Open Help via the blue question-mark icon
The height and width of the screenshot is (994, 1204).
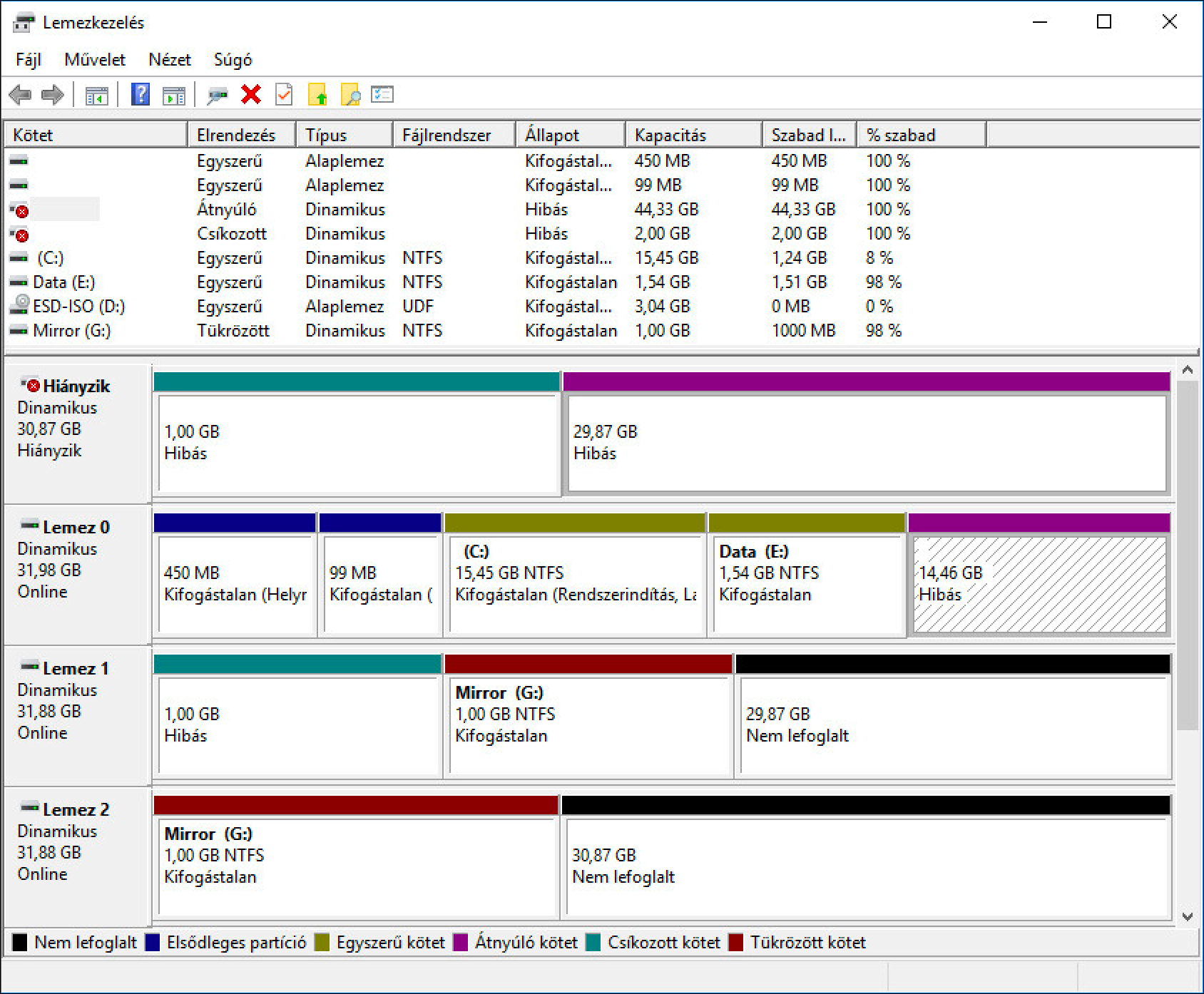(x=141, y=94)
